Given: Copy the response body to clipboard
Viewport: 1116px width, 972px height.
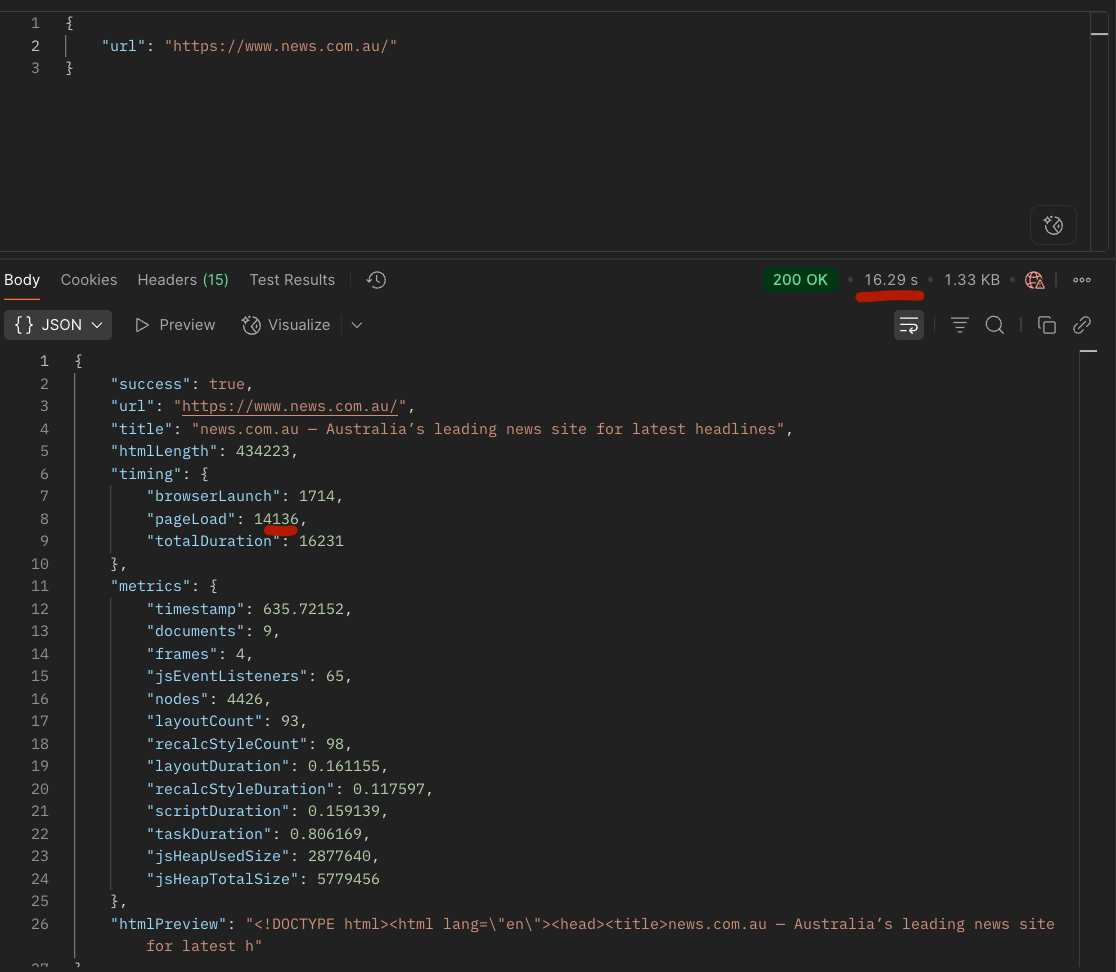Looking at the screenshot, I should pyautogui.click(x=1046, y=325).
